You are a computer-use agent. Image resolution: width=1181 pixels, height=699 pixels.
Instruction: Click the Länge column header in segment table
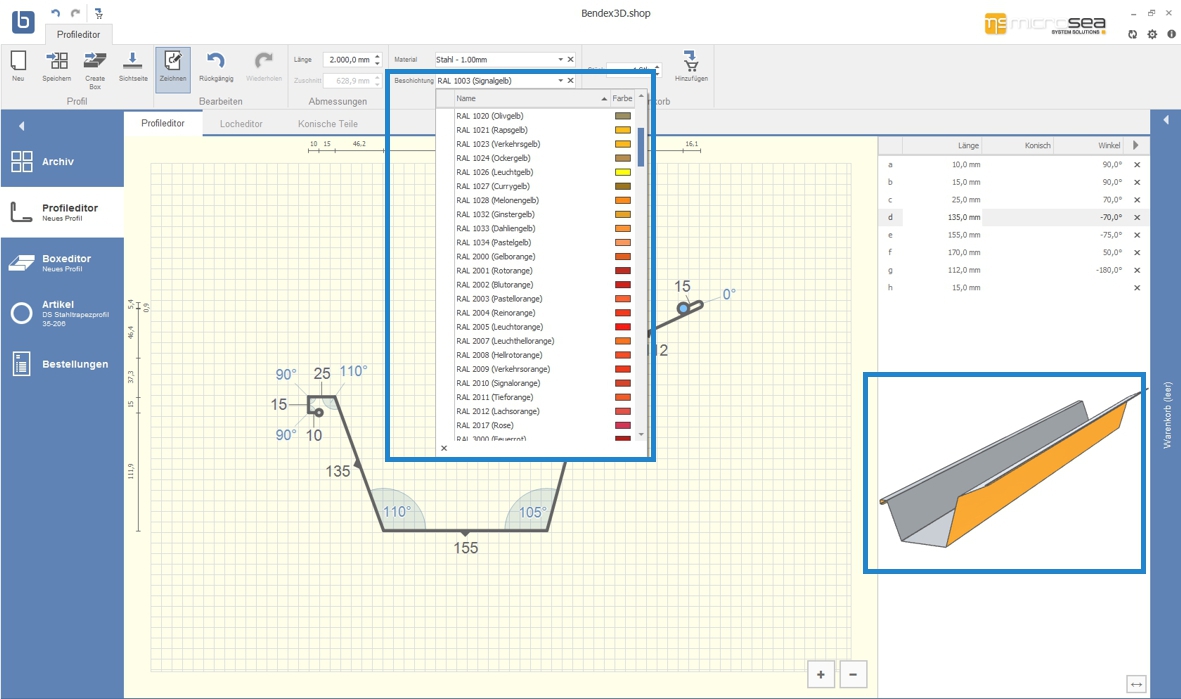tap(969, 145)
